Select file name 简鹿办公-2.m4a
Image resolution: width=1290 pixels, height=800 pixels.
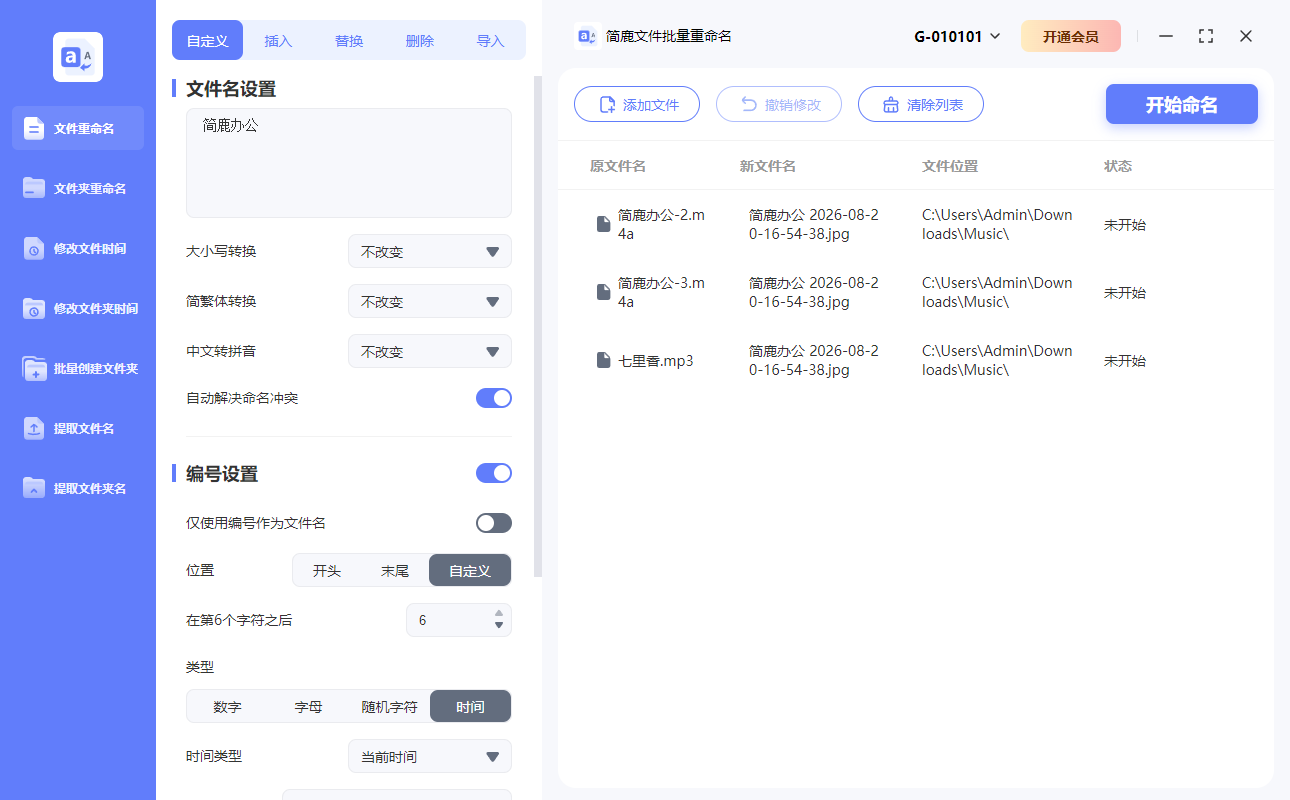pyautogui.click(x=661, y=224)
